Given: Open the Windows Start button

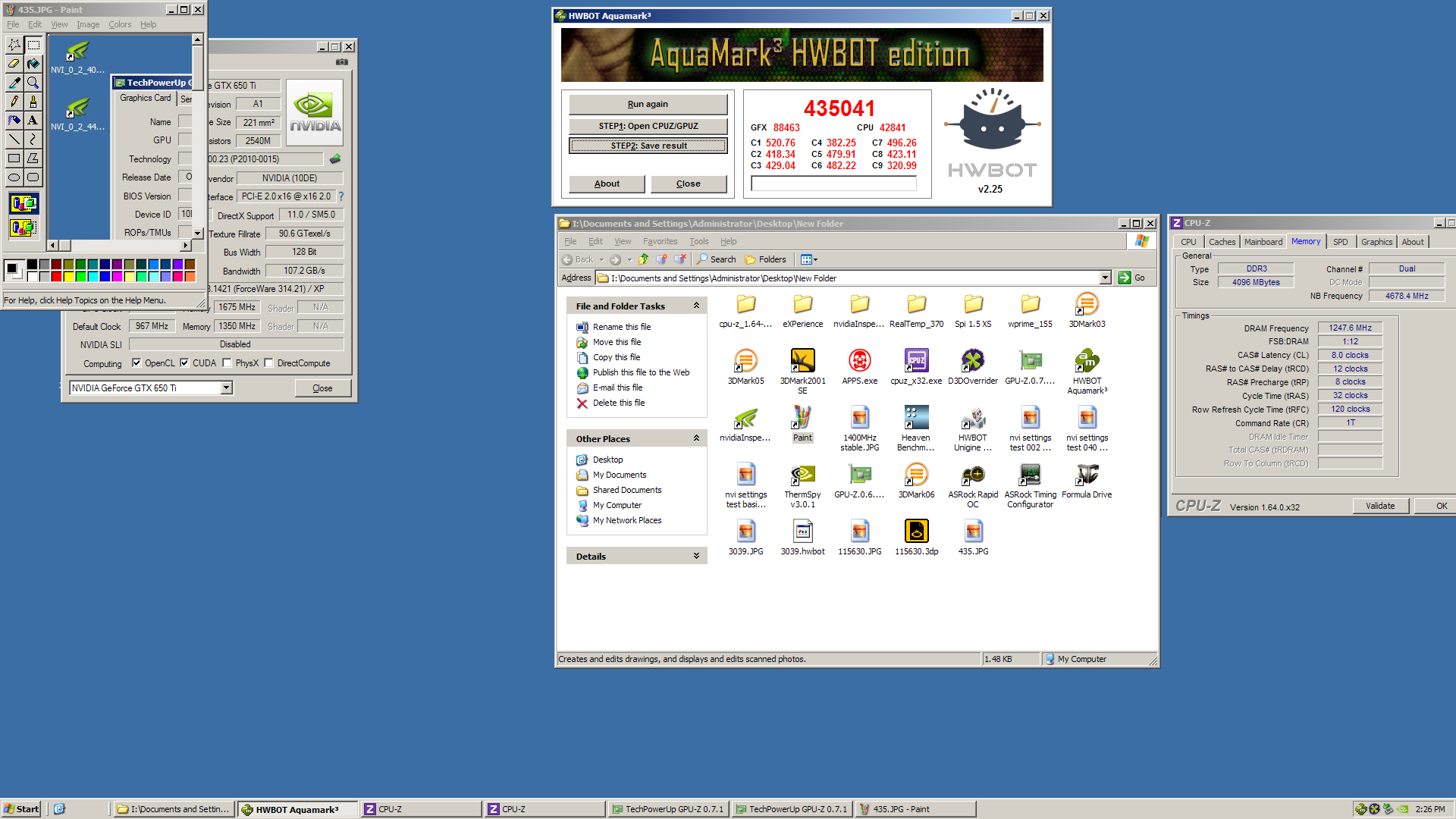Looking at the screenshot, I should point(21,809).
